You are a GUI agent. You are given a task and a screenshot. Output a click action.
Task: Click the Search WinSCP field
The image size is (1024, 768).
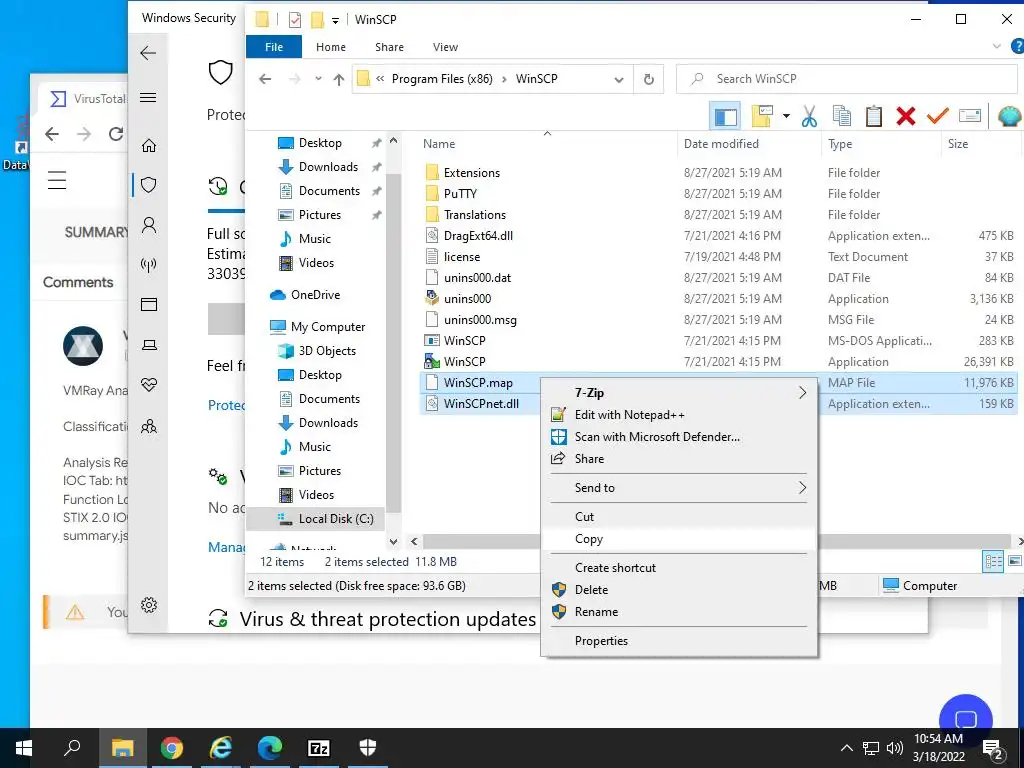[x=848, y=79]
